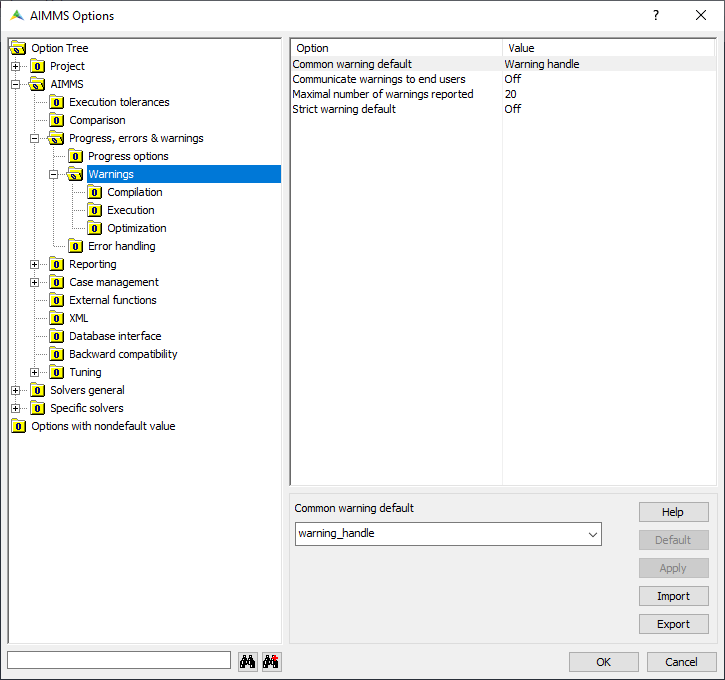Click the Value column header
The width and height of the screenshot is (725, 680).
(x=608, y=48)
